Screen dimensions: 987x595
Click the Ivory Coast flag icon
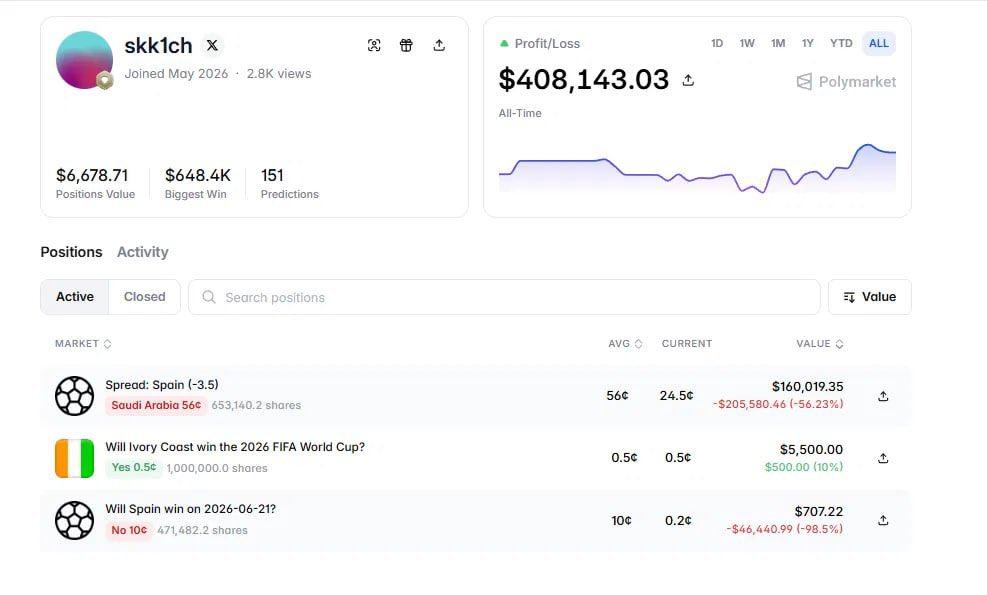pyautogui.click(x=74, y=458)
